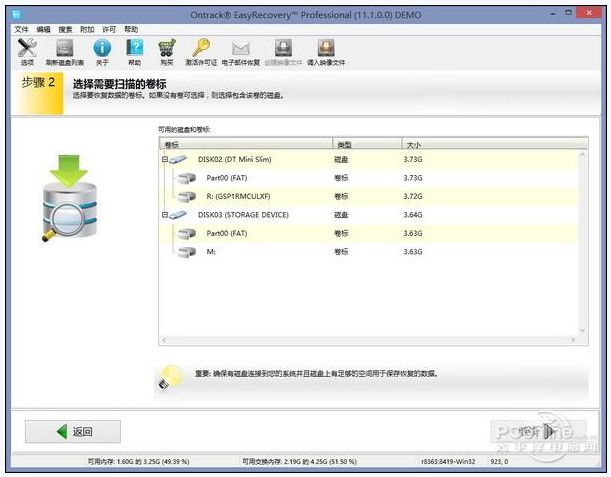Click the application icon in the title bar
Viewport: 611px width, 477px height.
pos(16,15)
